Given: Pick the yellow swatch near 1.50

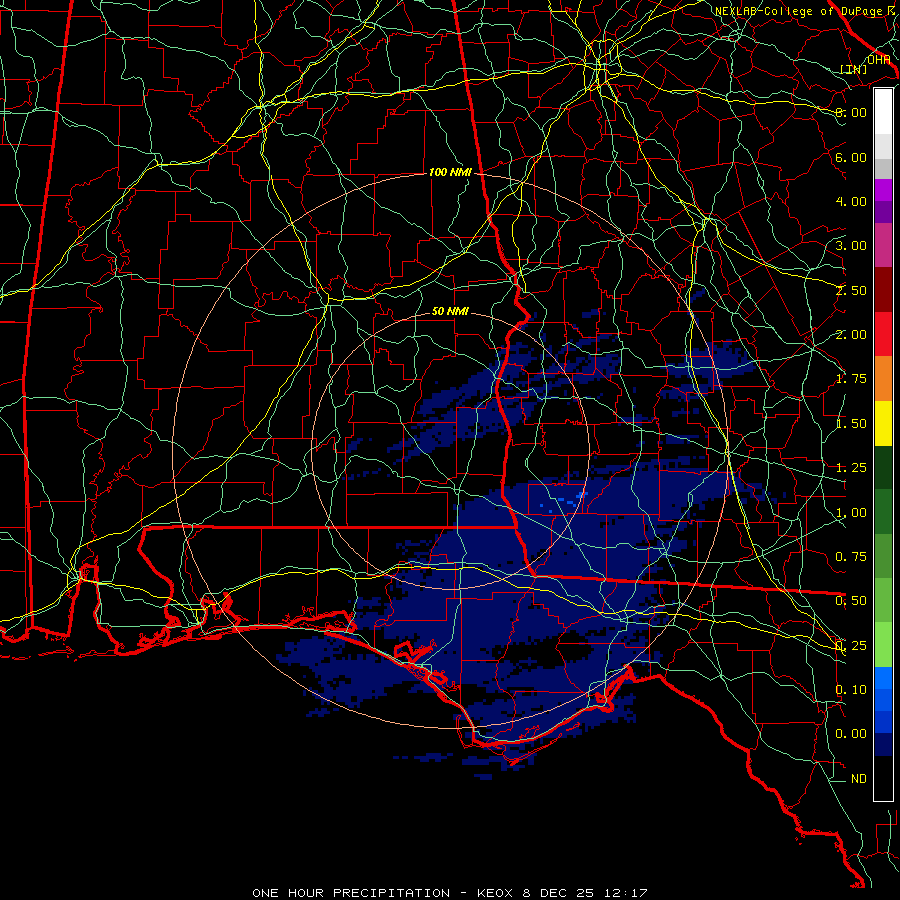Looking at the screenshot, I should click(883, 423).
